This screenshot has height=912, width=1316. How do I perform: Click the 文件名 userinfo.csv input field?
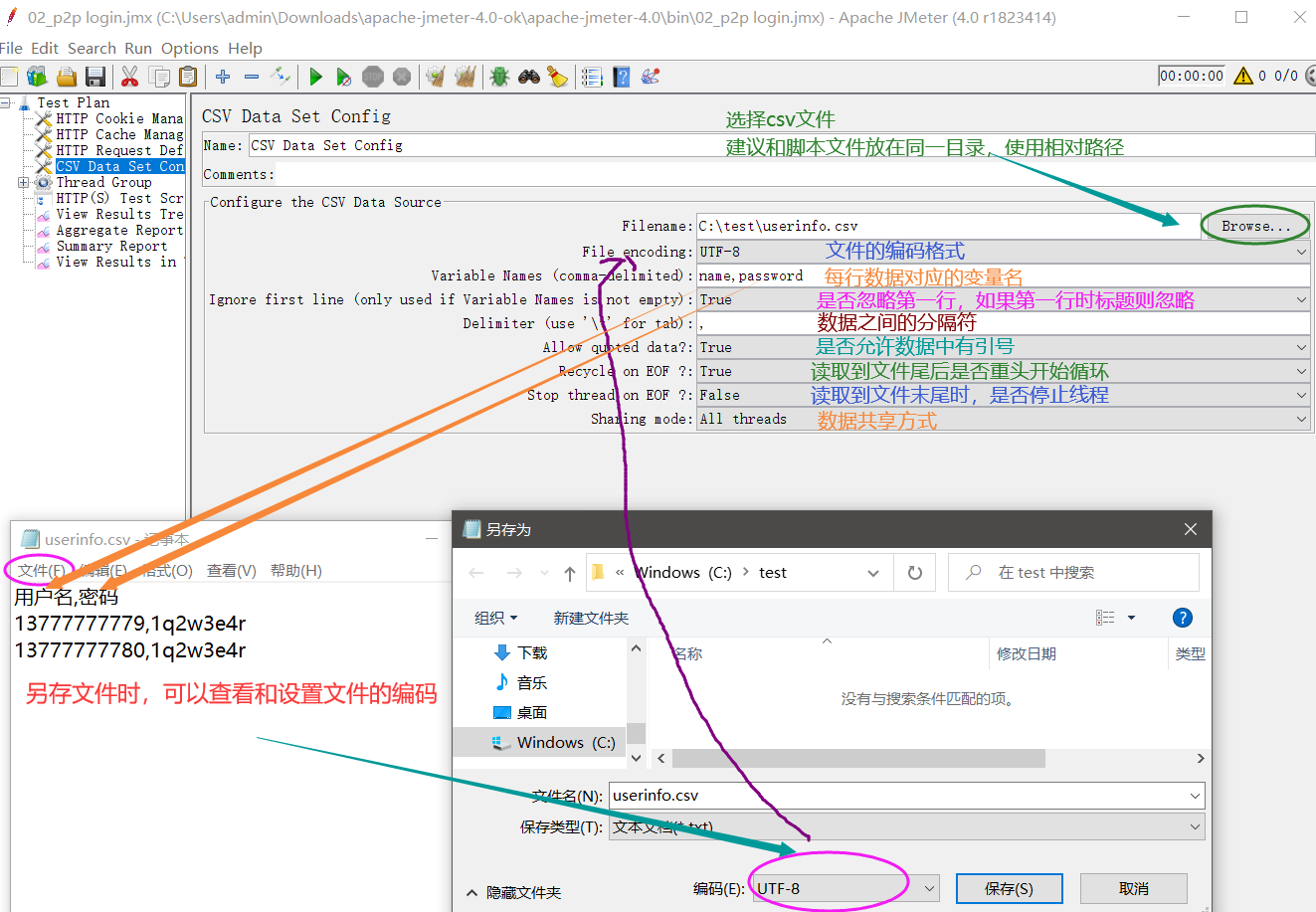point(906,796)
